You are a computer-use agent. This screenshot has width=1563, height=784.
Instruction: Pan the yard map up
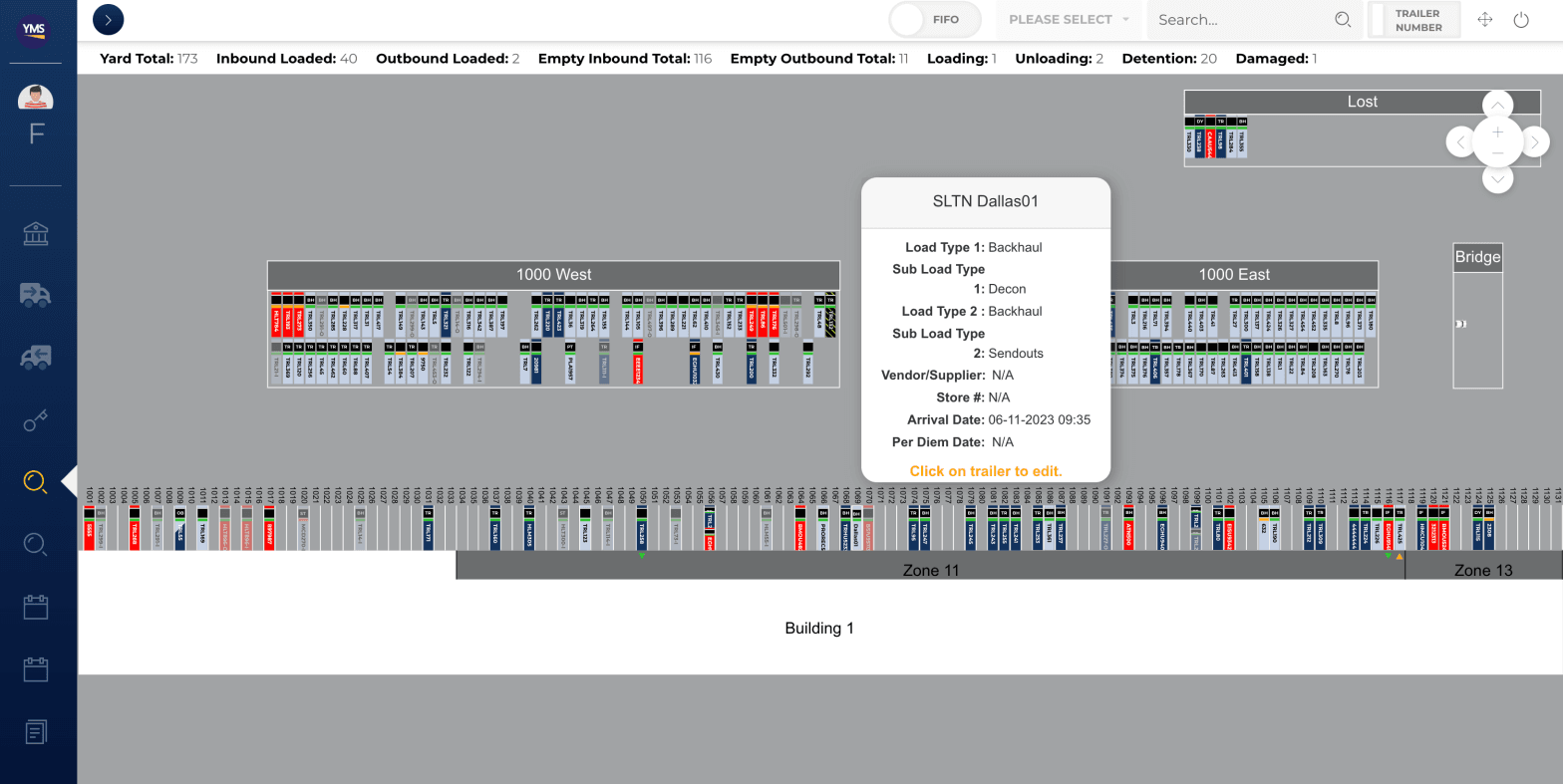tap(1497, 105)
